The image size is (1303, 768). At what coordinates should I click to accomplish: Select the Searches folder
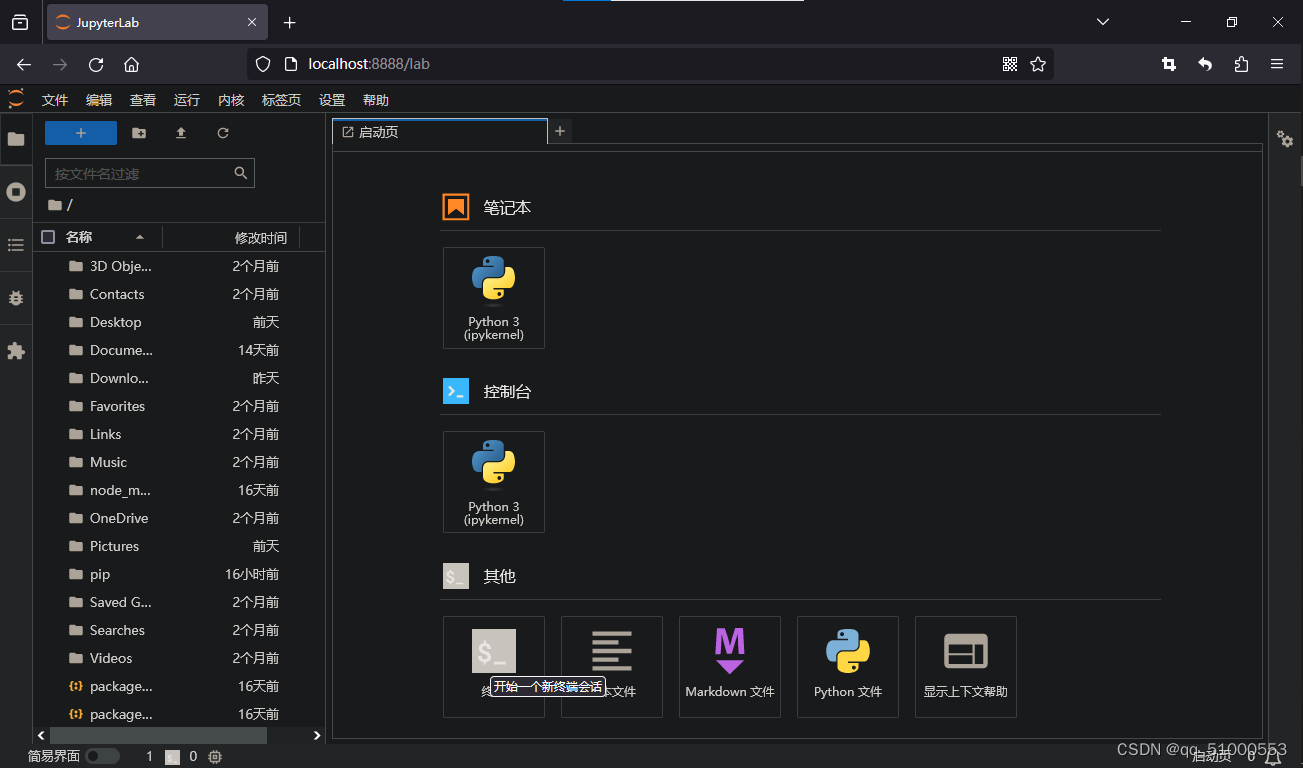click(179, 630)
